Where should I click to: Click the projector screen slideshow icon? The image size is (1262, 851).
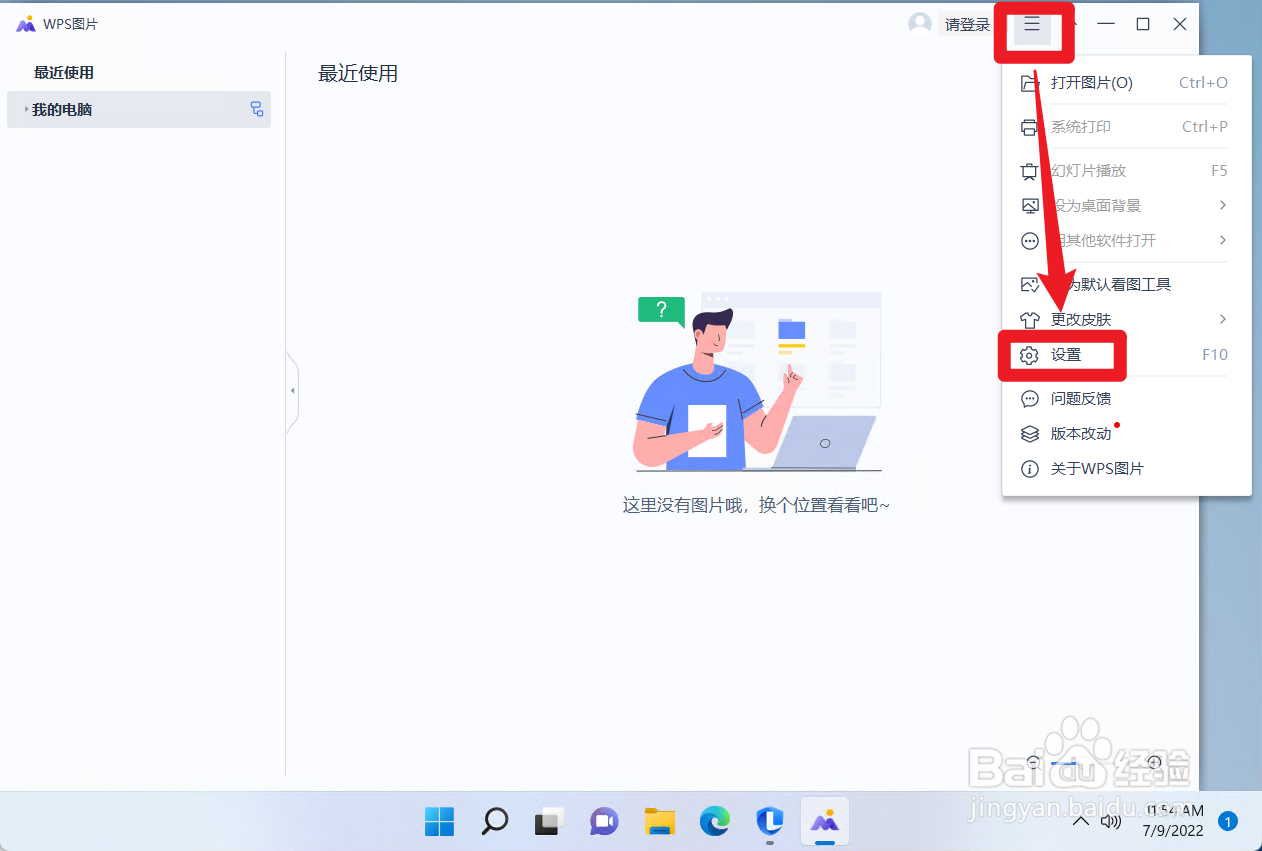pyautogui.click(x=1030, y=171)
